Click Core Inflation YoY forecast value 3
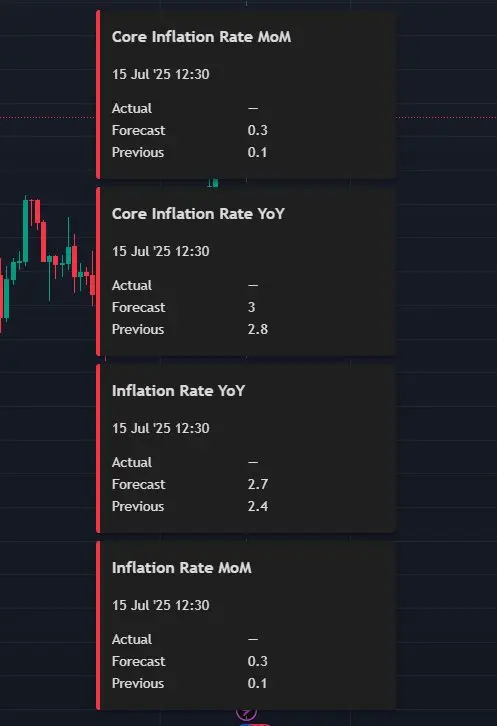The height and width of the screenshot is (726, 497). [x=252, y=307]
